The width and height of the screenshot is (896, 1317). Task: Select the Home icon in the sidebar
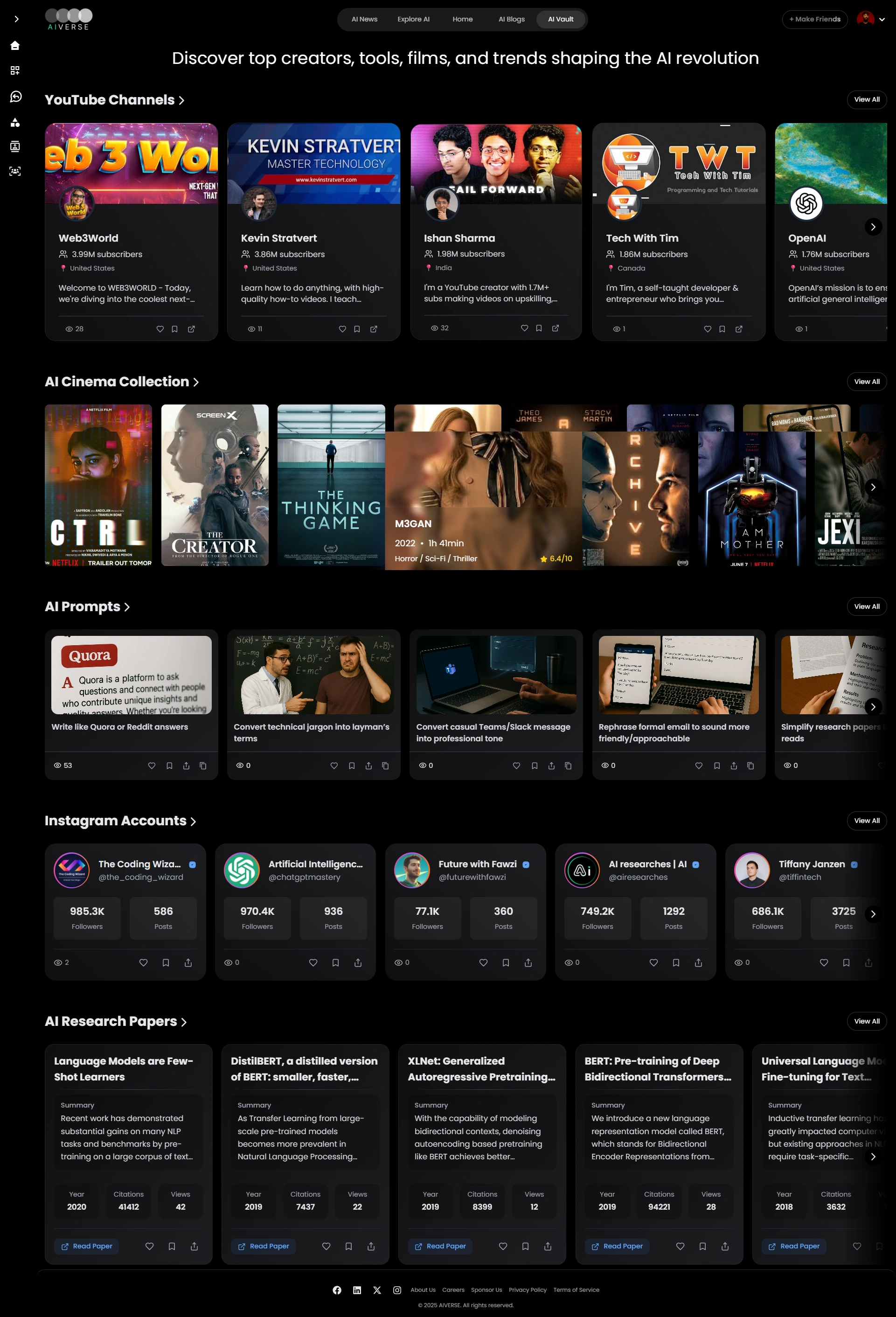click(15, 45)
